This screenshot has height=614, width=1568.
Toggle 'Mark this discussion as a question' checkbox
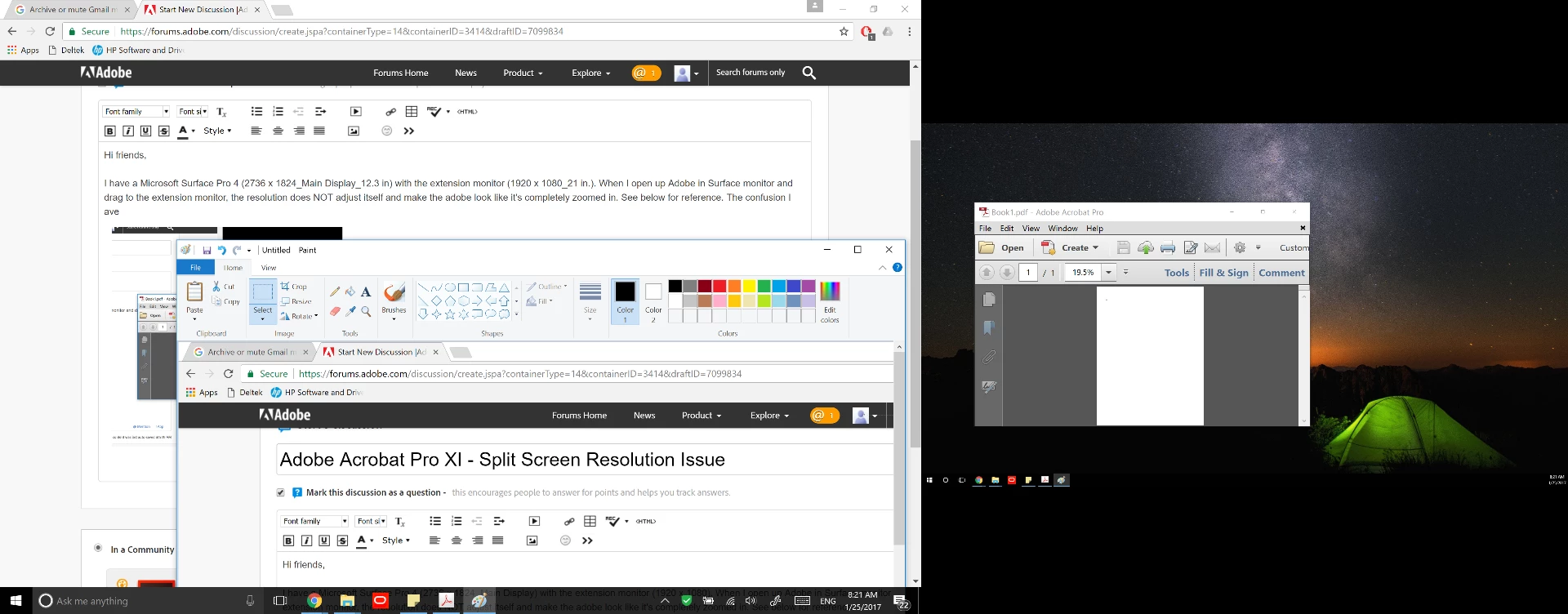tap(281, 492)
